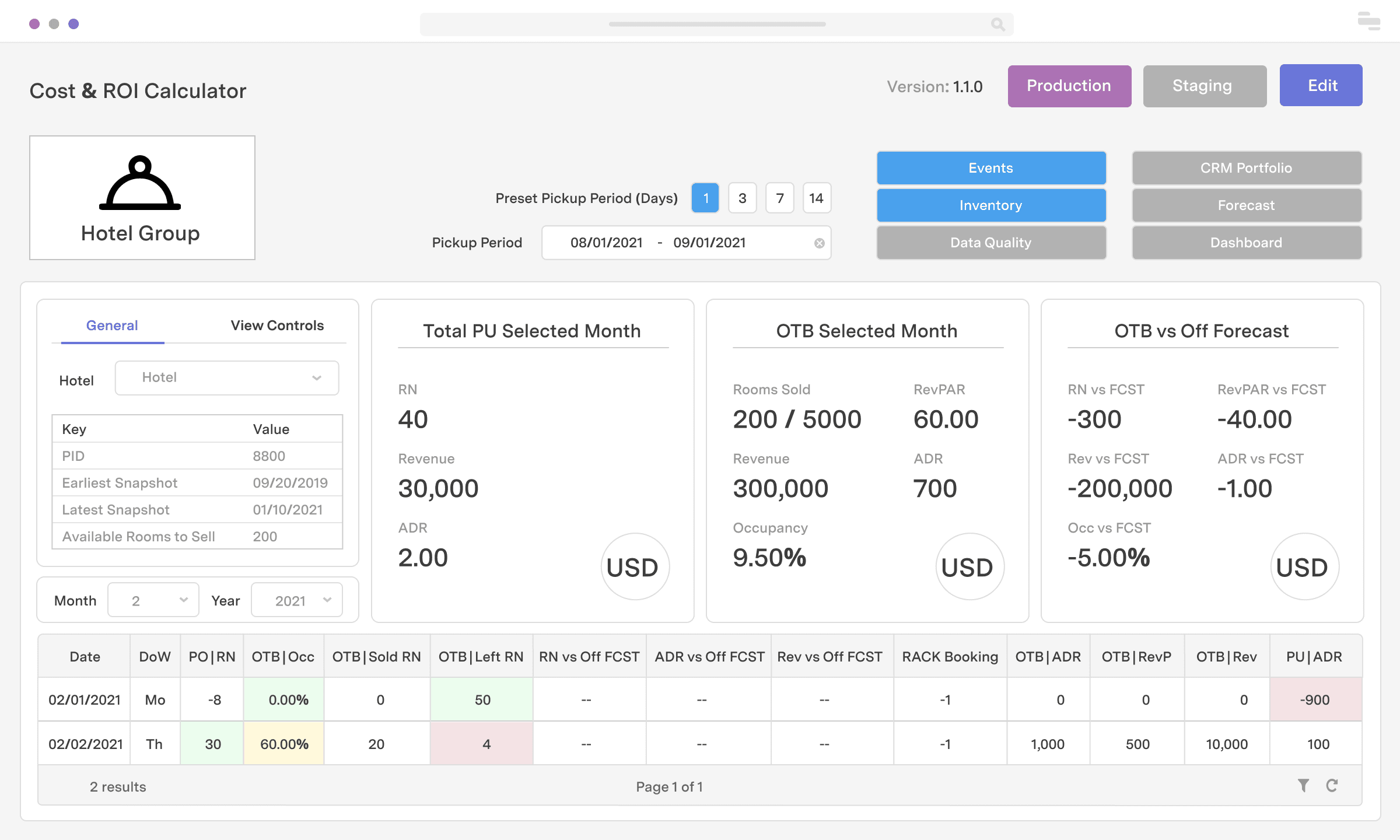Viewport: 1400px width, 840px height.
Task: Click the red PU|ADR -900 cell
Action: pyautogui.click(x=1315, y=699)
